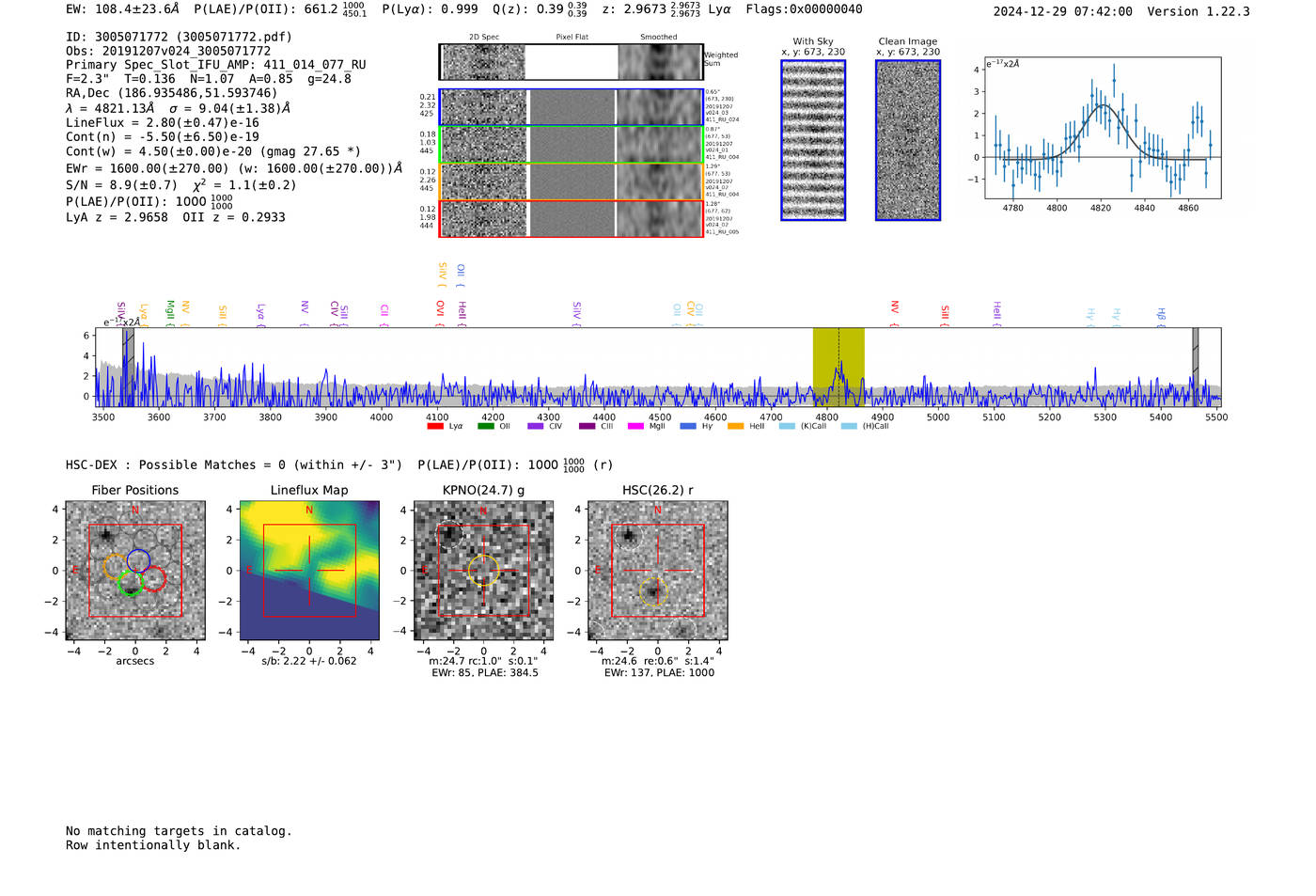
Task: Click the 2024-12-29 07:42:00 timestamp
Action: pyautogui.click(x=1063, y=11)
